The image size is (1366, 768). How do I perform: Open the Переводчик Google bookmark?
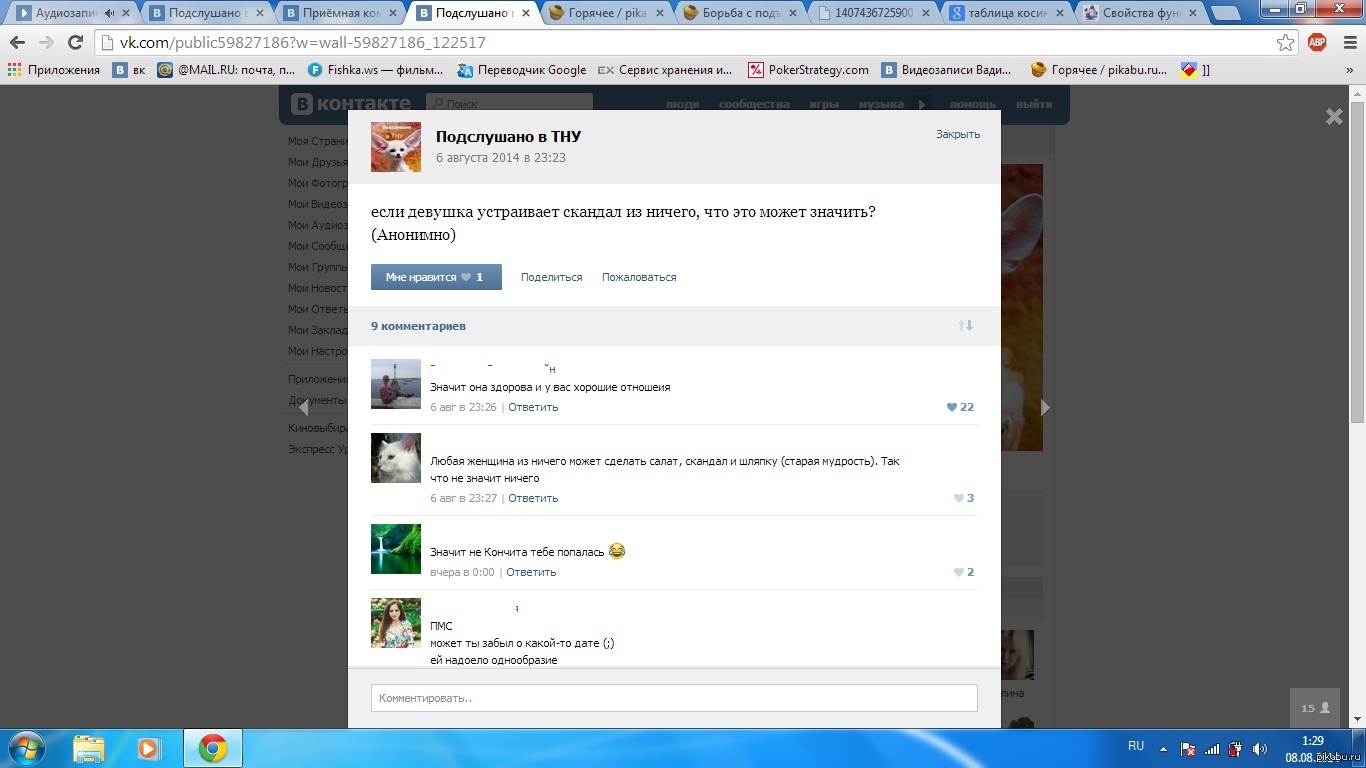(x=522, y=70)
